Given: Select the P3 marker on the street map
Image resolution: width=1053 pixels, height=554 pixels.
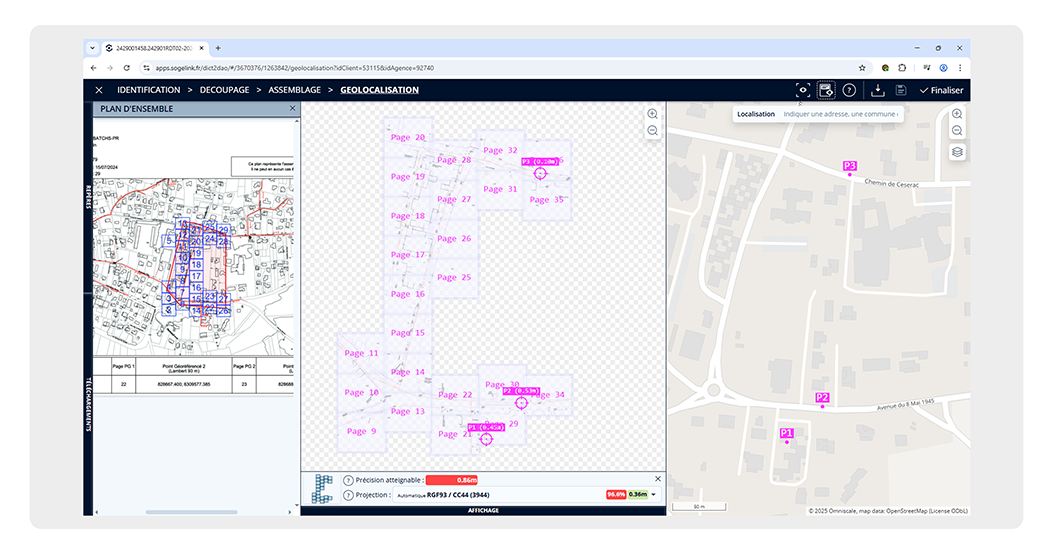Looking at the screenshot, I should (x=850, y=165).
